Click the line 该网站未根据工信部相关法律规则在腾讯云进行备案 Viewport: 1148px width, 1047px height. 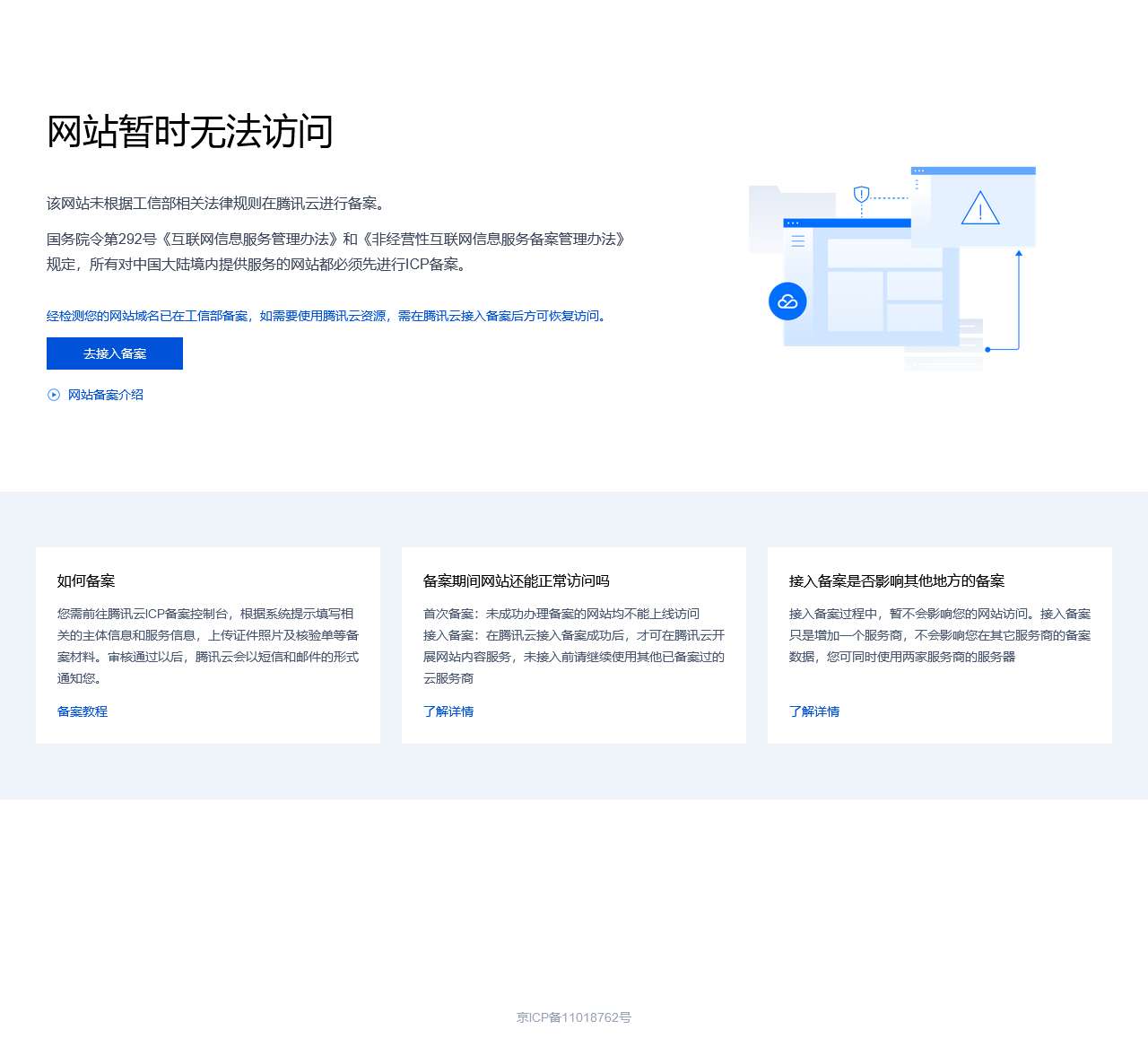click(x=219, y=204)
